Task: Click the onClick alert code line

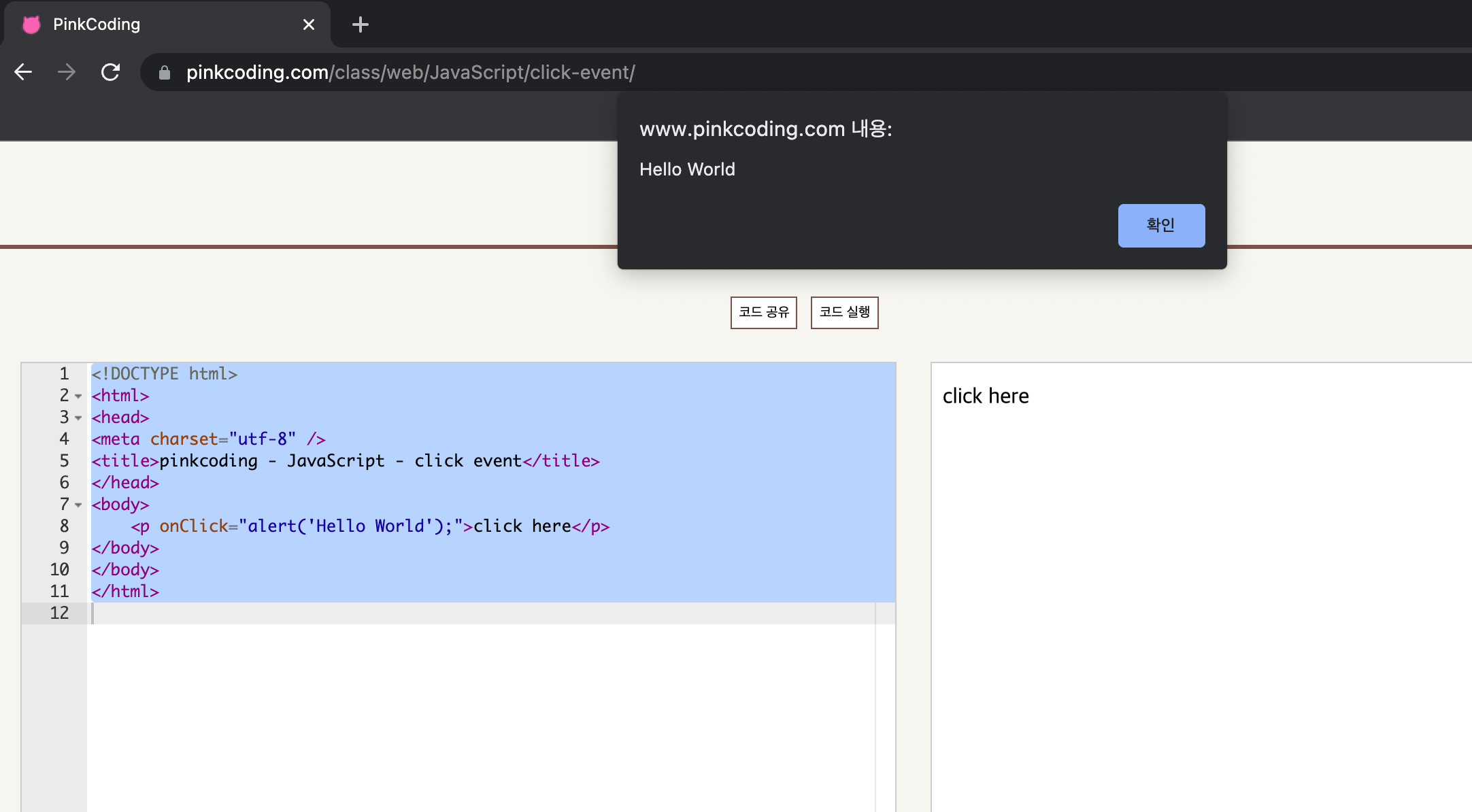Action: 371,526
